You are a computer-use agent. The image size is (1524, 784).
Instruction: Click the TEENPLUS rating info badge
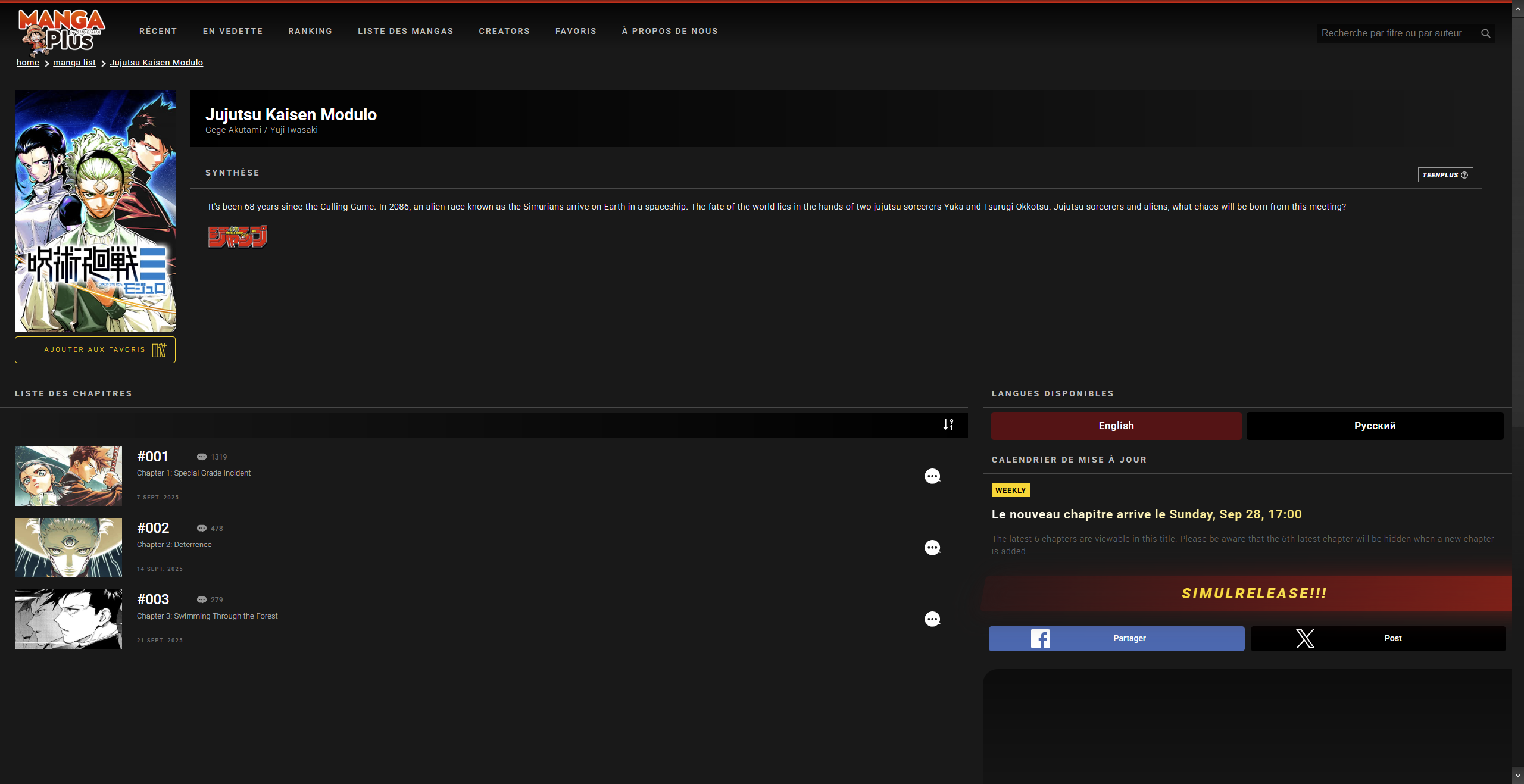(1445, 175)
